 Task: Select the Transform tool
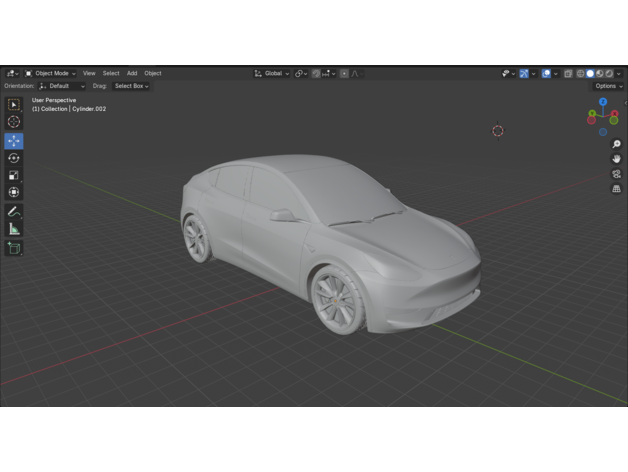(x=14, y=192)
